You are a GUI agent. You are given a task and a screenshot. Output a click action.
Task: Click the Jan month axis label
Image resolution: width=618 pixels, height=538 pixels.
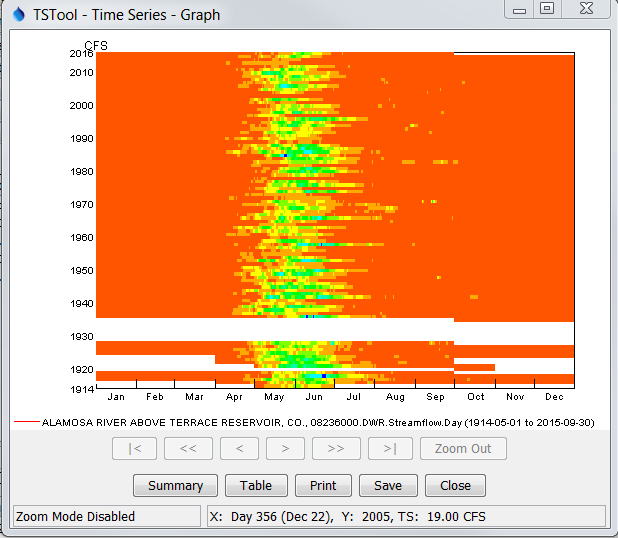116,397
